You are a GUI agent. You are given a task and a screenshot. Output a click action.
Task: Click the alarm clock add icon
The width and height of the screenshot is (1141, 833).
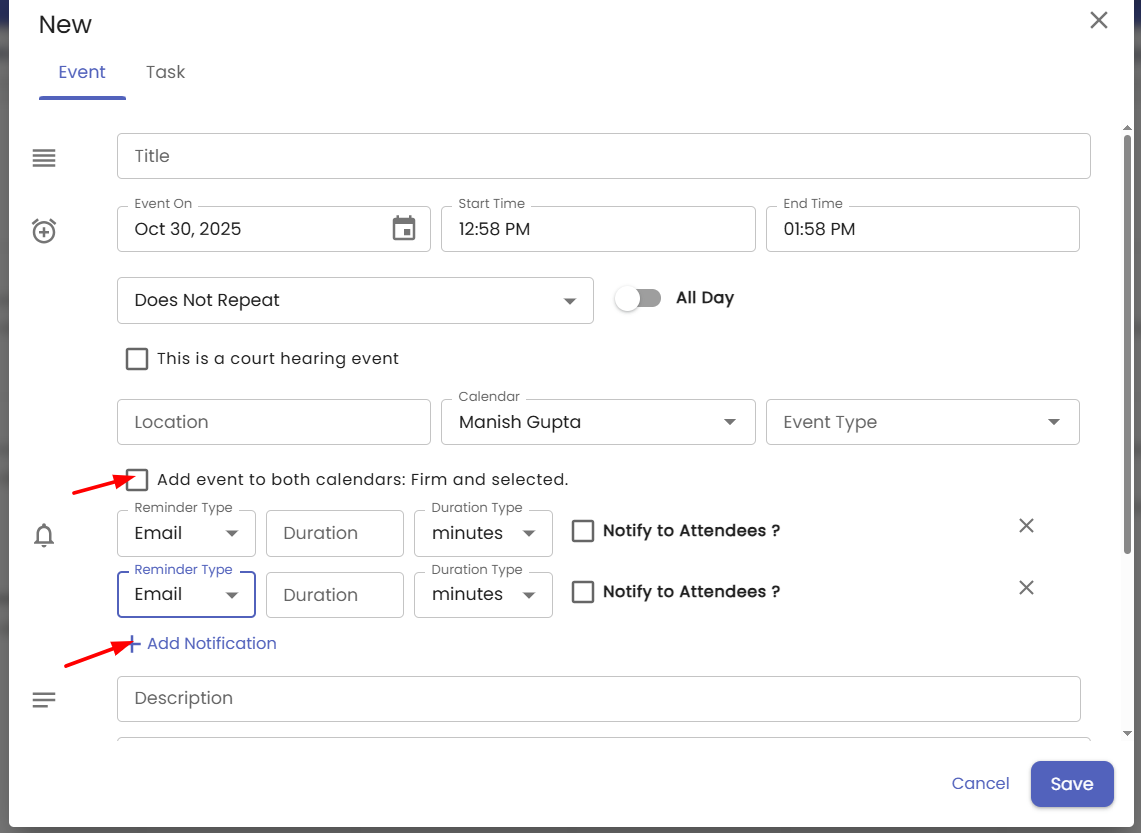click(44, 231)
